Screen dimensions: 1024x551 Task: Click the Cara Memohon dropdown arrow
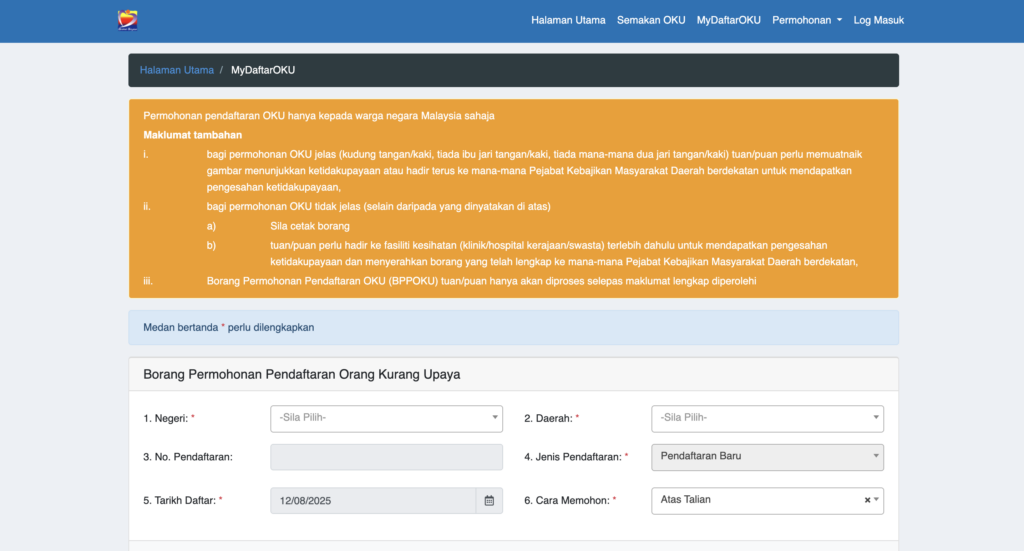877,500
